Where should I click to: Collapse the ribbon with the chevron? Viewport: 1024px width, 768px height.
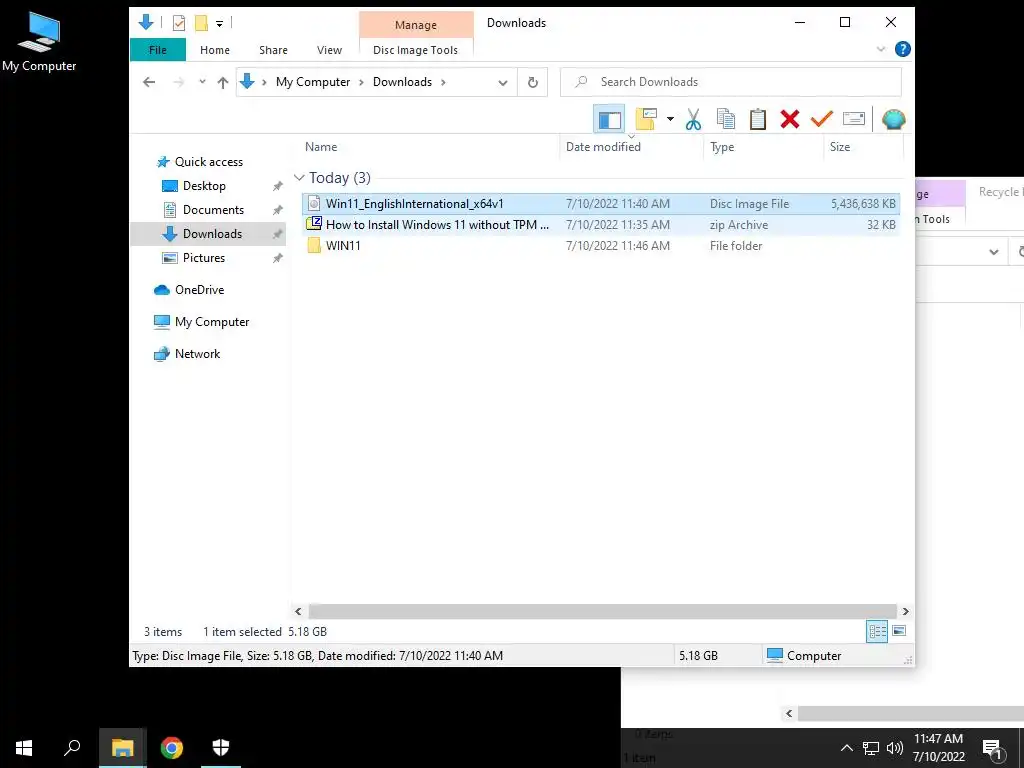[880, 50]
